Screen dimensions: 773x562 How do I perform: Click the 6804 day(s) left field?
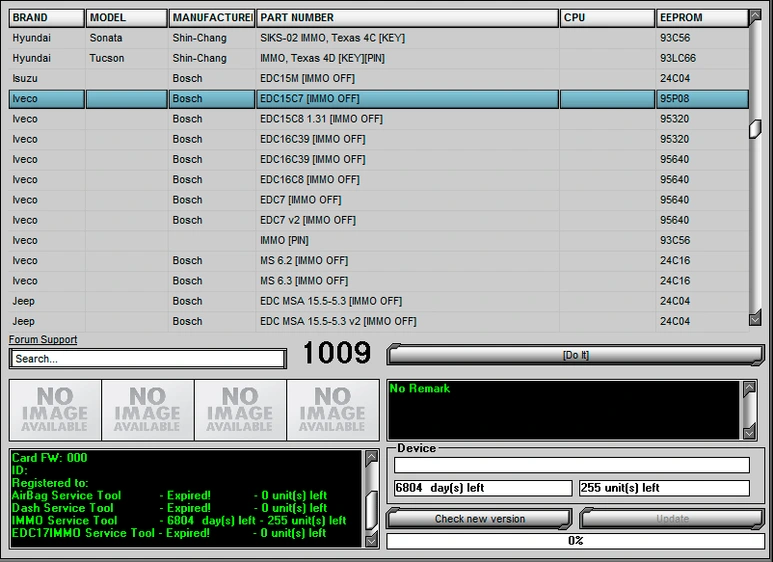tap(483, 488)
